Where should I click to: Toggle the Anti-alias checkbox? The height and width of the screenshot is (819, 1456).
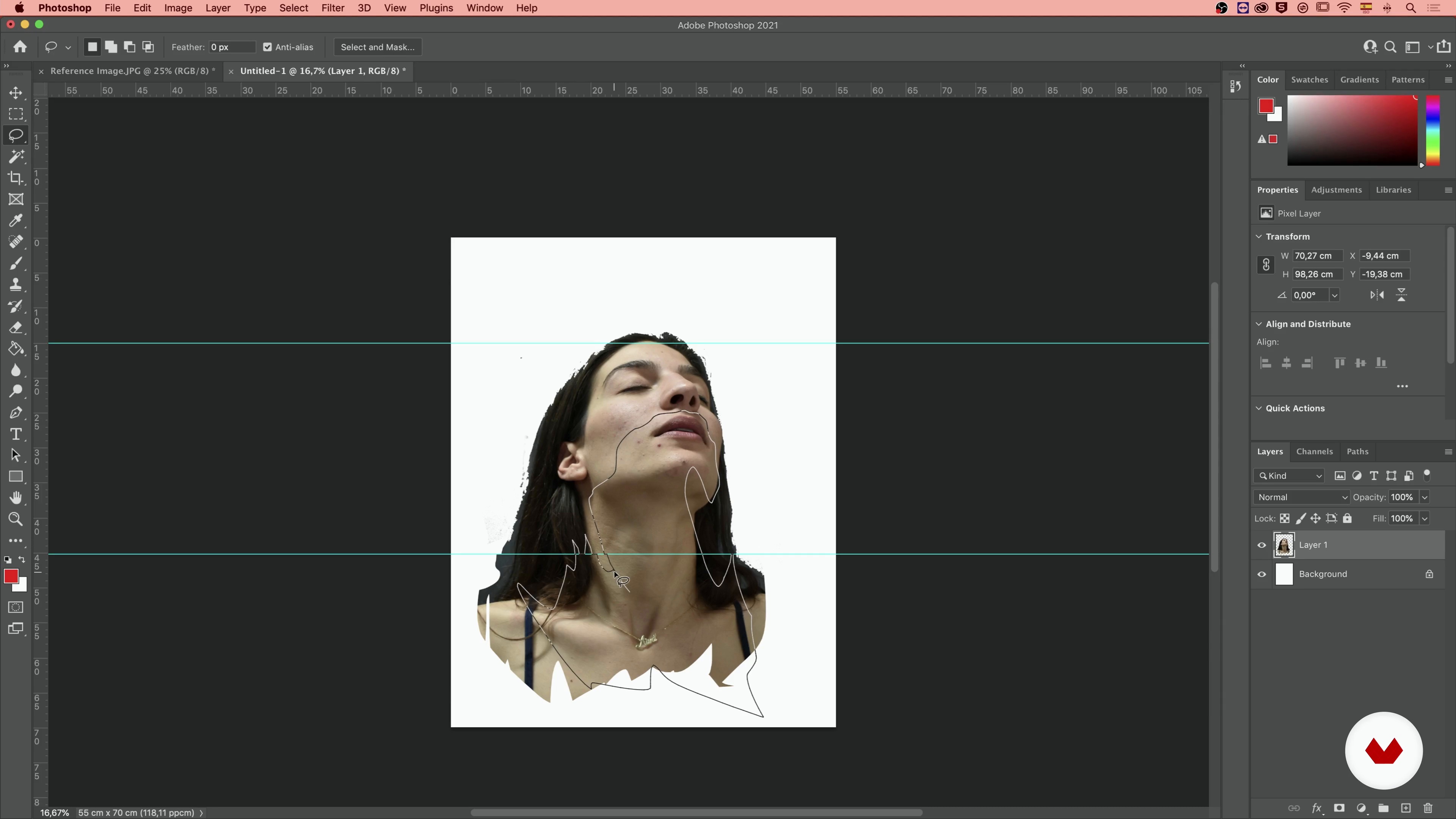[x=267, y=47]
